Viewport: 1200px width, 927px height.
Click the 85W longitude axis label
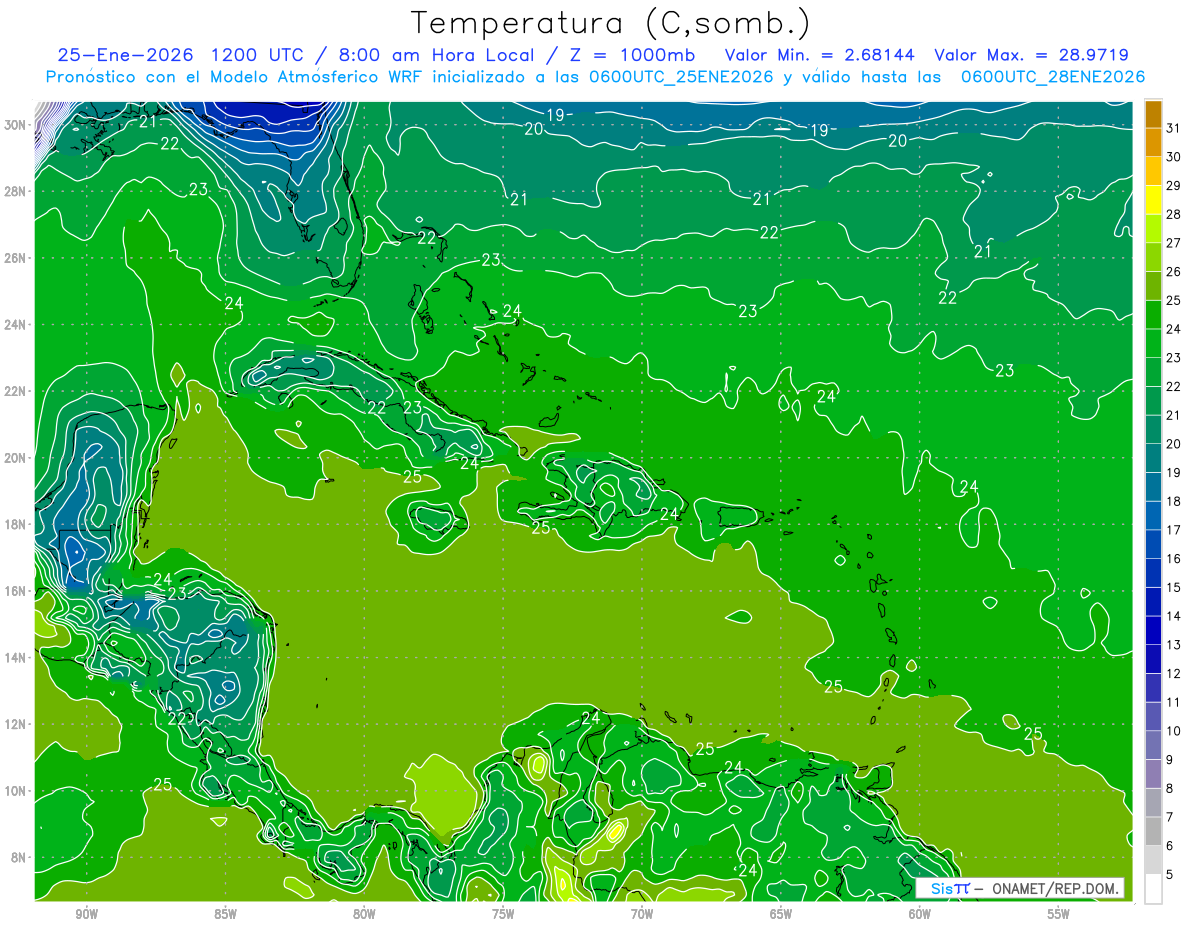[x=225, y=914]
